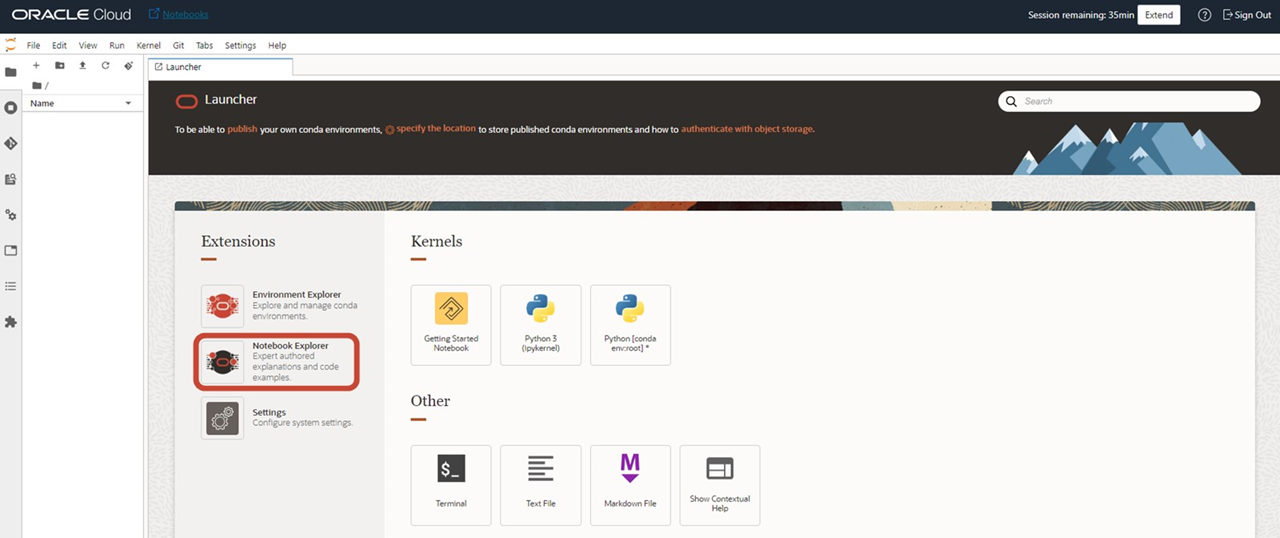Click 'specify the location' link
This screenshot has height=538, width=1280.
pyautogui.click(x=436, y=129)
